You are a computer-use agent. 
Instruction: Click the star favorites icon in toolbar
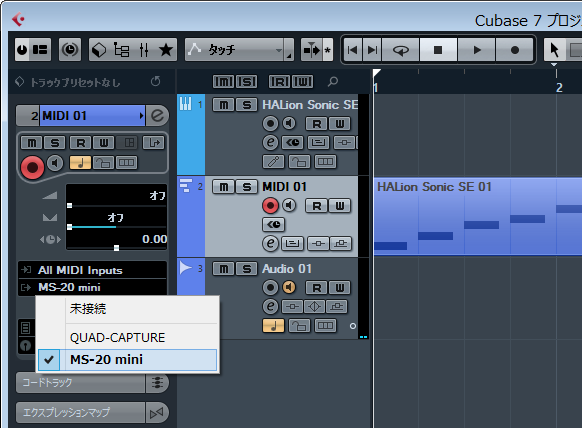(x=166, y=49)
